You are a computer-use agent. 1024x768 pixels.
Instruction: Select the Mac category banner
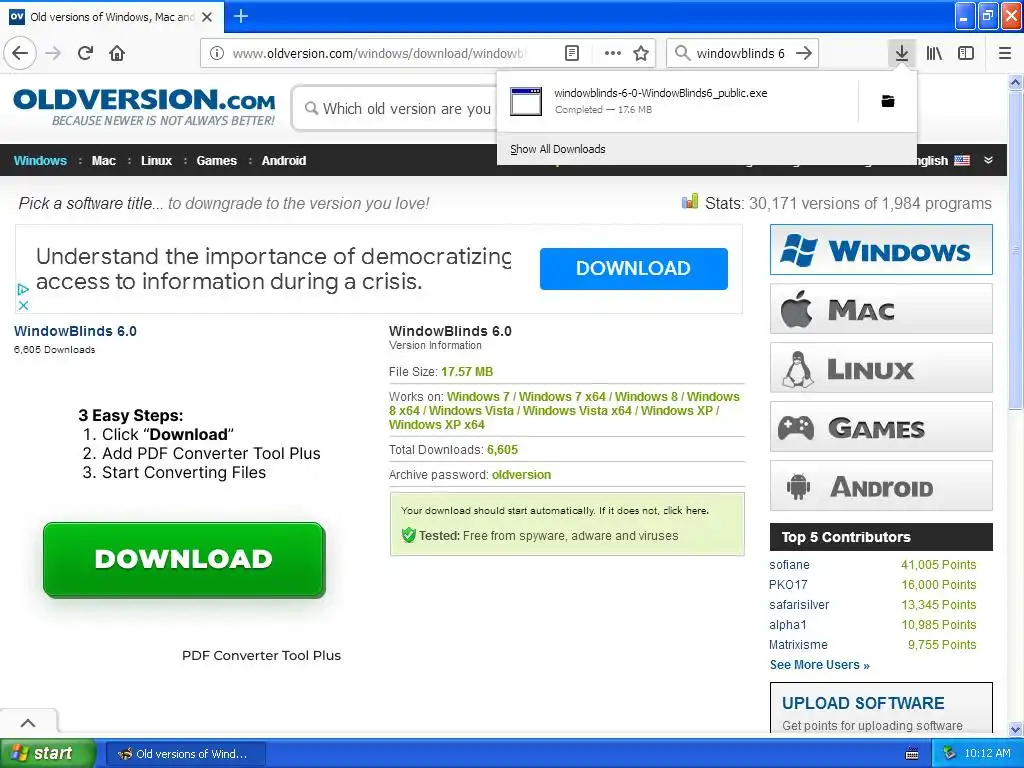click(x=881, y=309)
